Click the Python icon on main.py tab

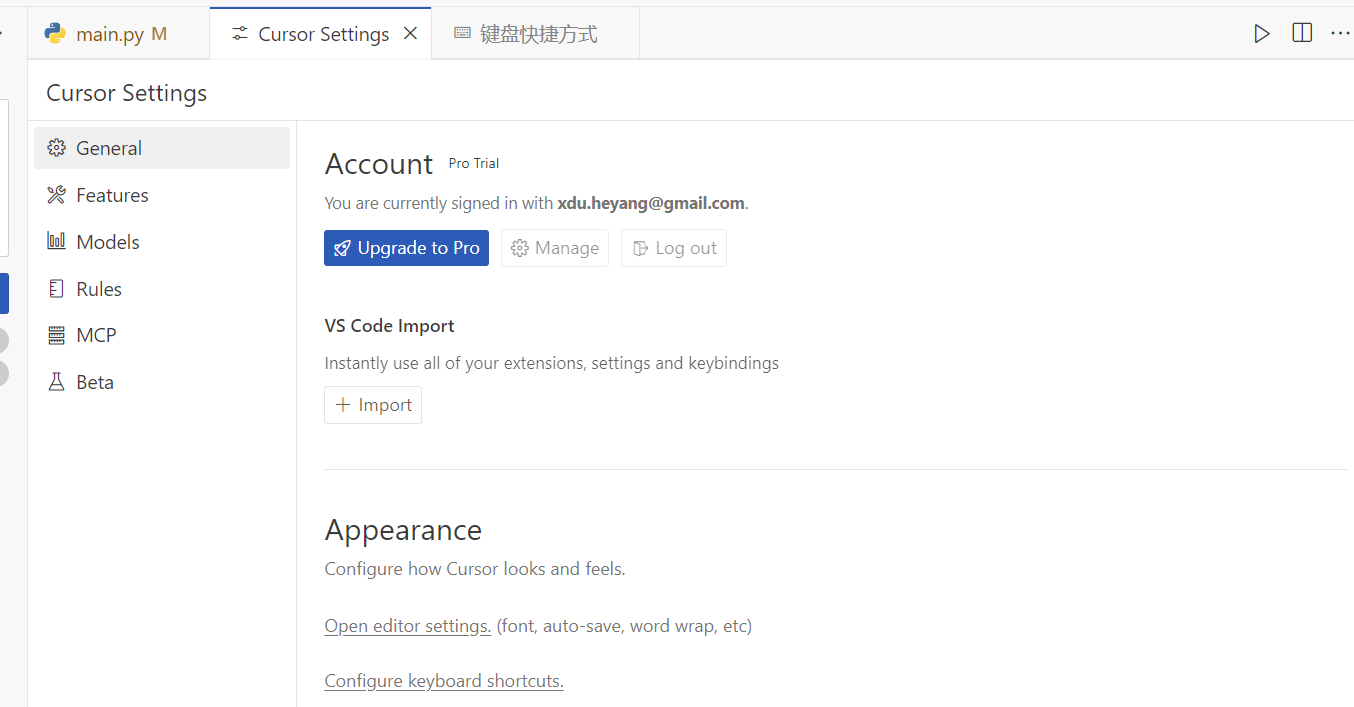point(55,33)
